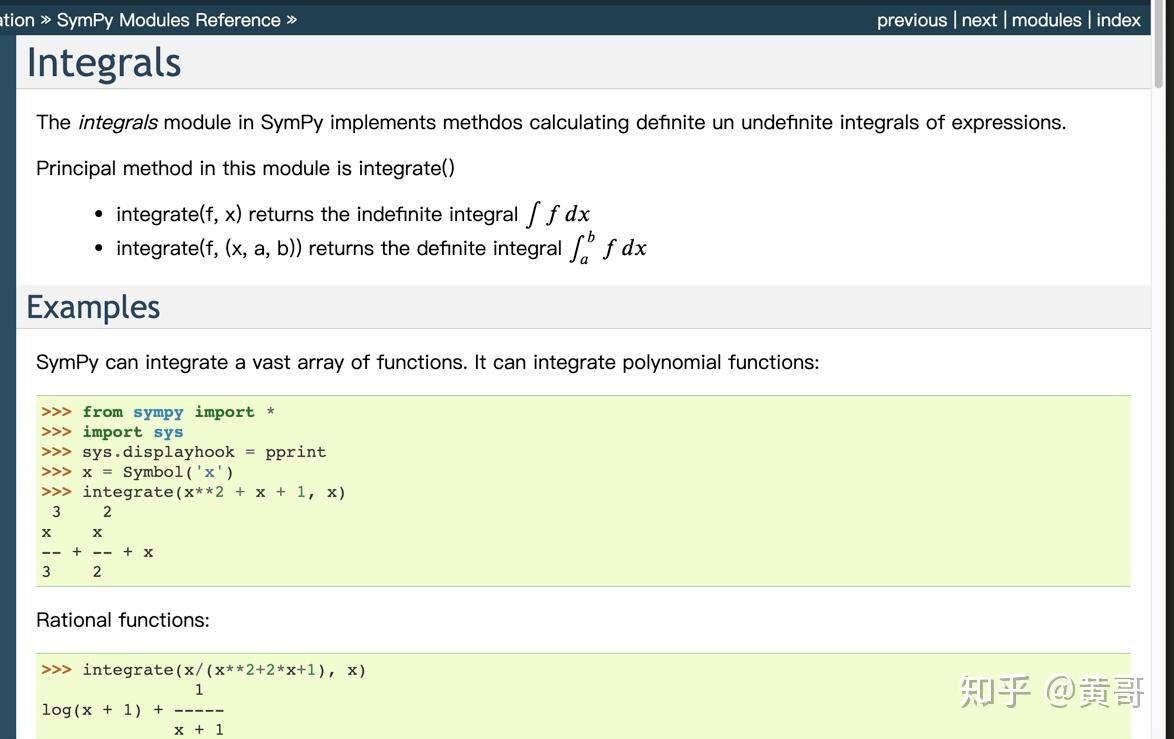
Task: Click the definite integral formula with a and b bounds
Action: point(607,248)
